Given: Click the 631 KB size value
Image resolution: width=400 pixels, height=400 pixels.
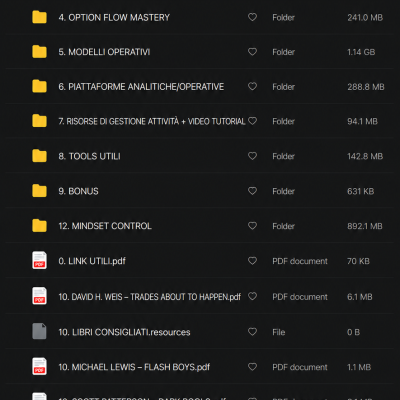Looking at the screenshot, I should click(360, 191).
